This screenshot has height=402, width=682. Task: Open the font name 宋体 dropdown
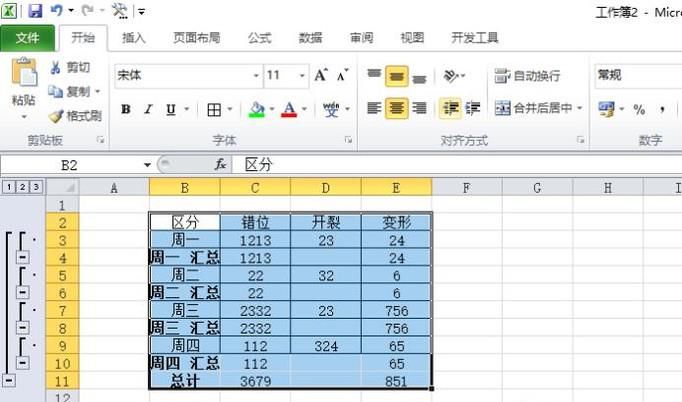(x=256, y=76)
